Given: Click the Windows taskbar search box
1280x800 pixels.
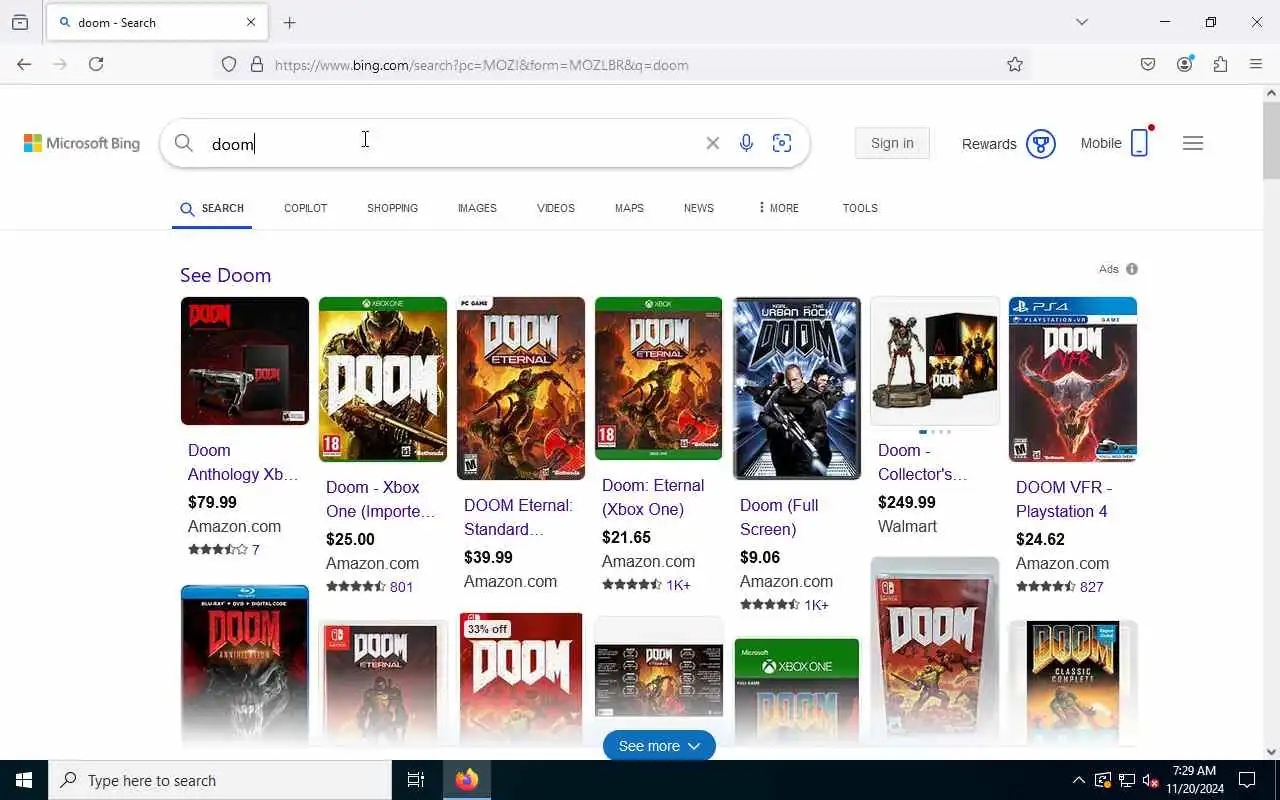Looking at the screenshot, I should [x=220, y=780].
